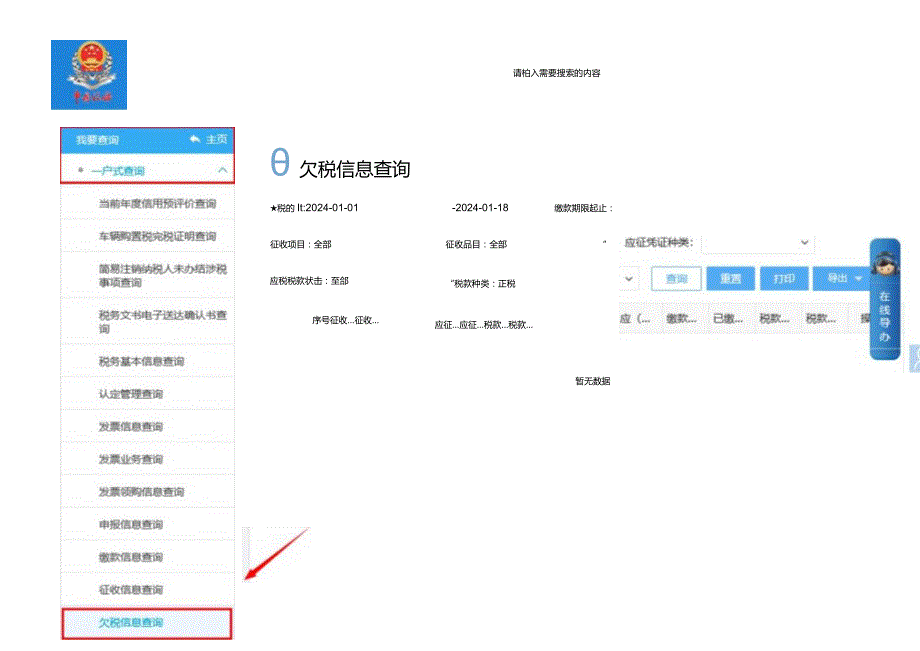Click 缴款期限起止 label

pyautogui.click(x=583, y=208)
